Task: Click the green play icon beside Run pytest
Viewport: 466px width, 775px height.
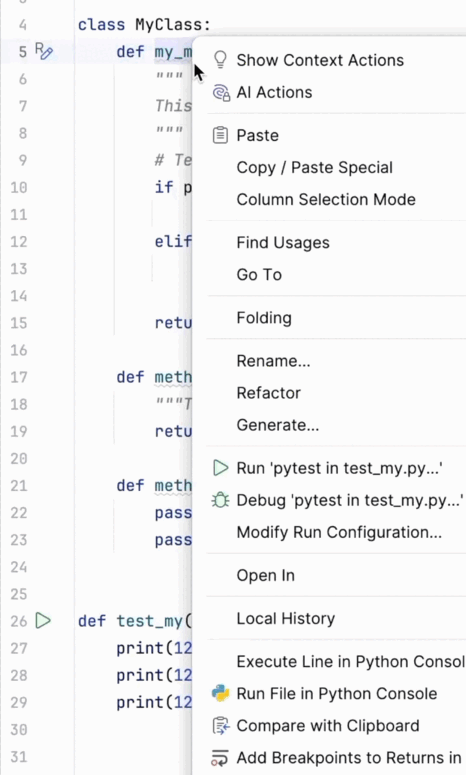Action: click(220, 468)
